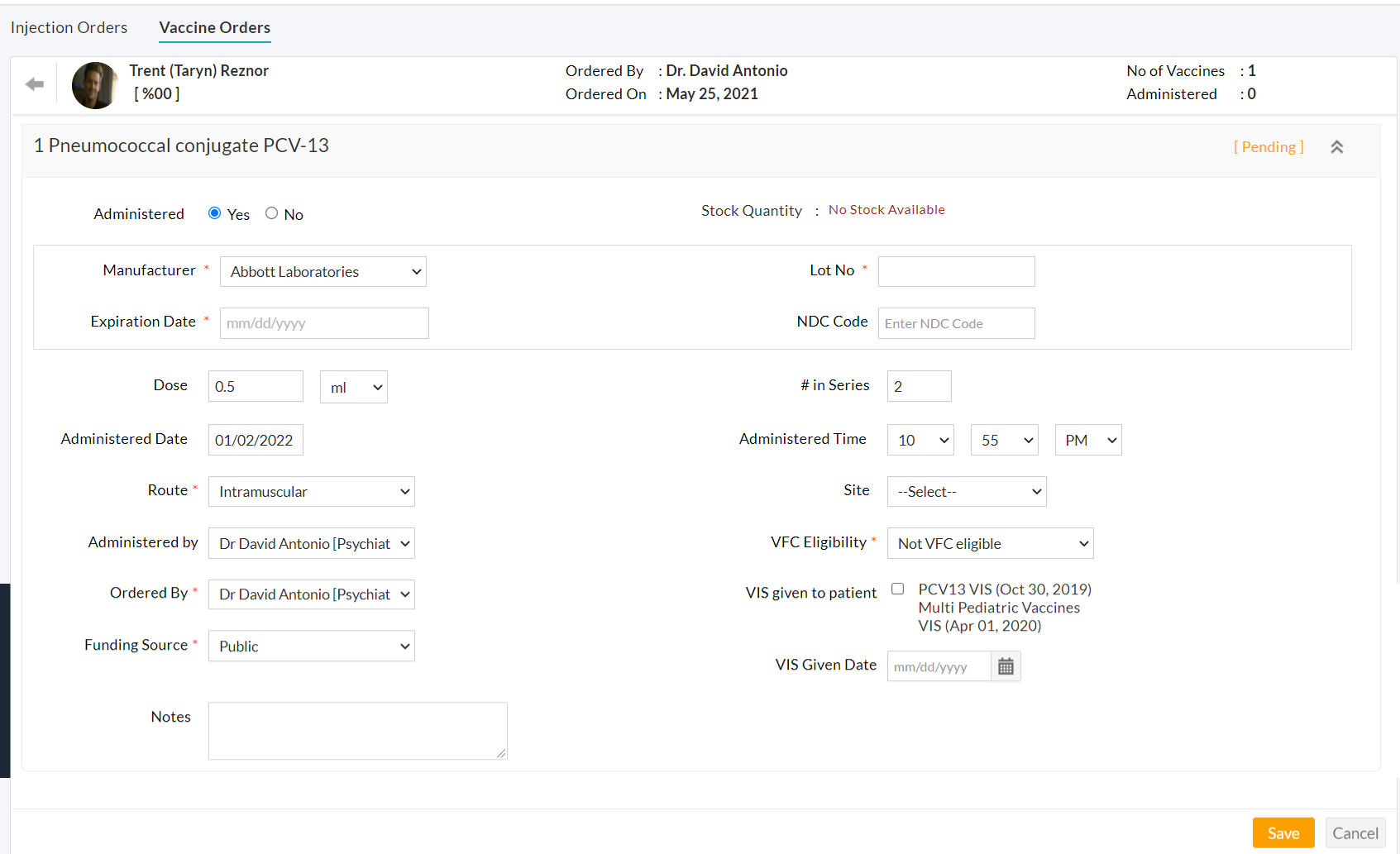Select the Administered Yes radio button
The image size is (1400, 854).
click(x=215, y=213)
